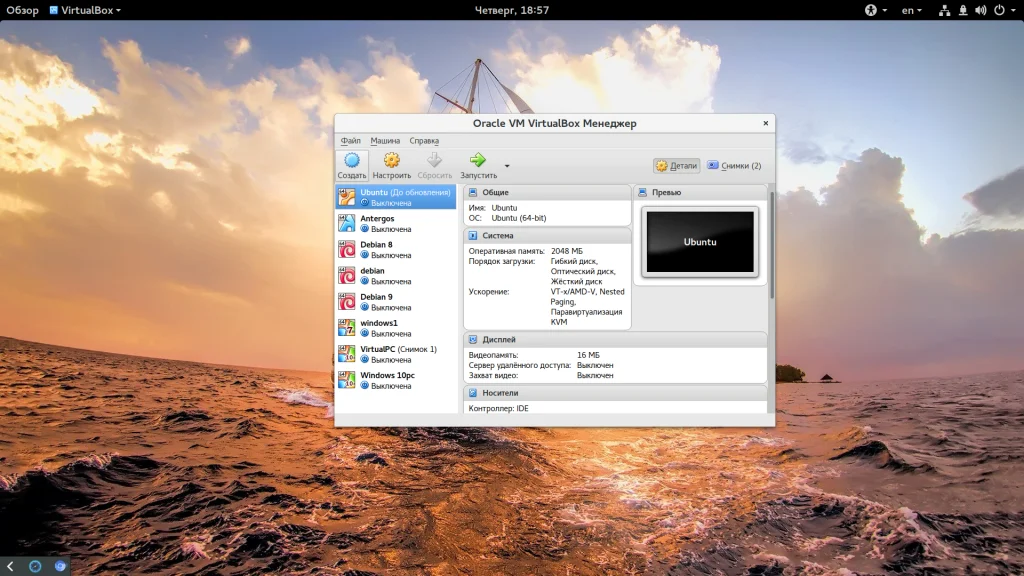This screenshot has width=1024, height=576.
Task: Open the dropdown arrow beside Запустить
Action: (507, 166)
